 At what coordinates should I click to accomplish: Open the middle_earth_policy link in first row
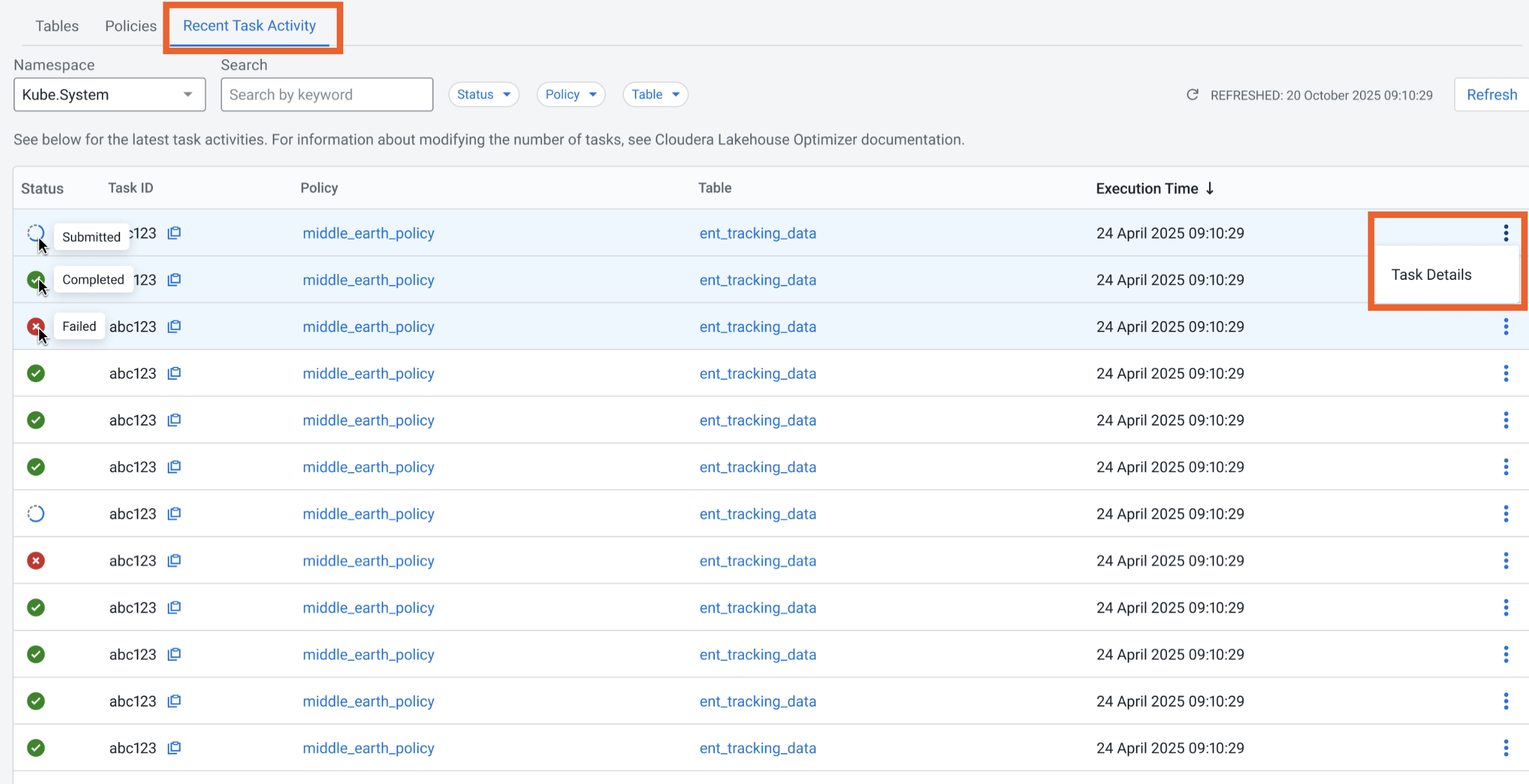pyautogui.click(x=368, y=233)
